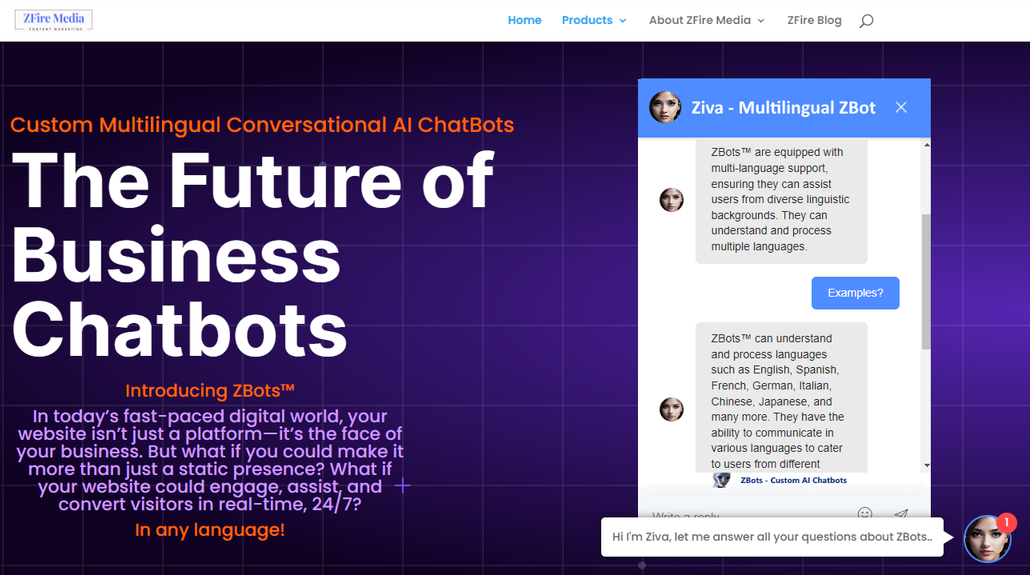The height and width of the screenshot is (575, 1030).
Task: Click 'Custom Multilingual Conversational AI ChatBots' heading
Action: (x=262, y=125)
